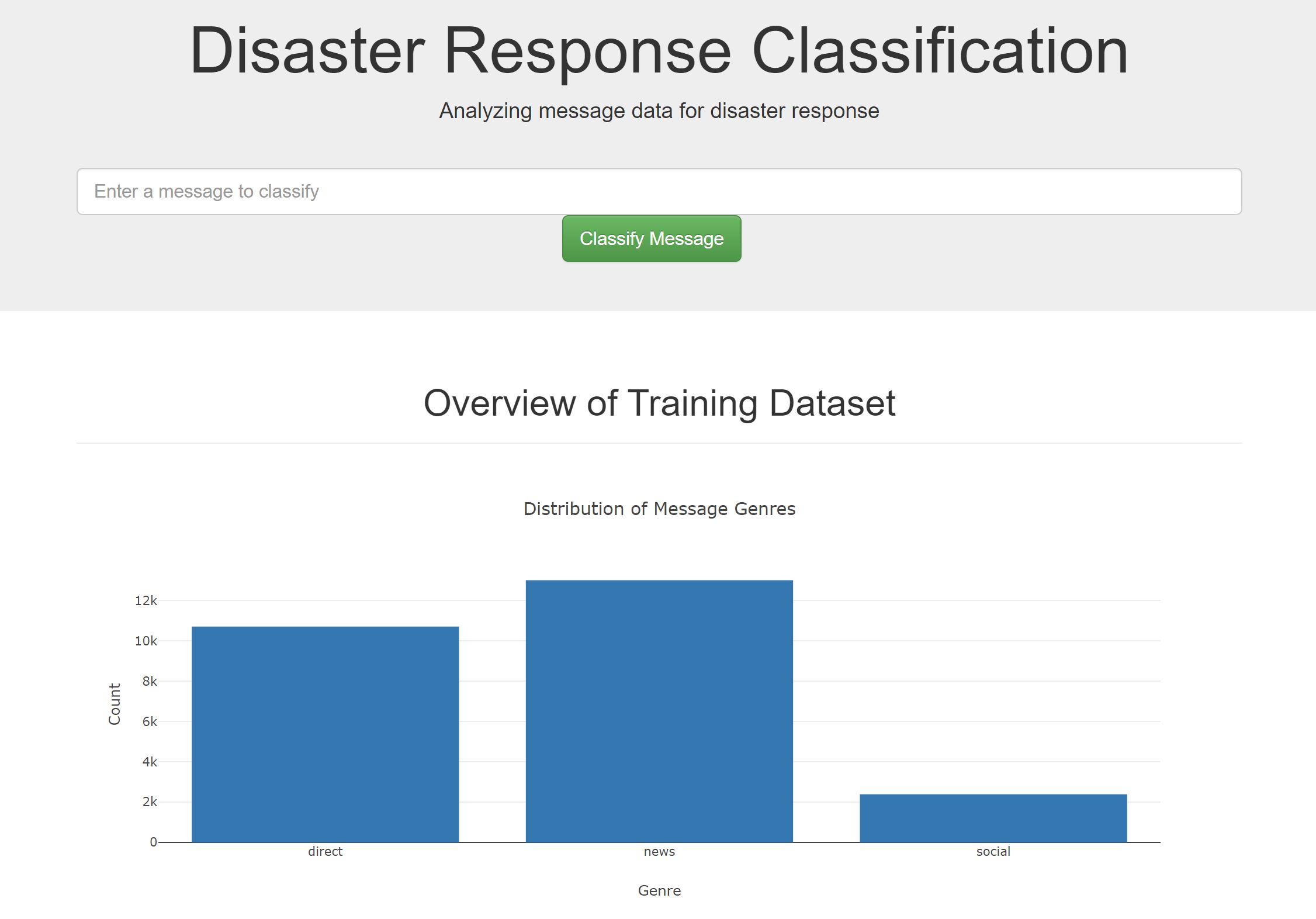Click the 2k y-axis tick label

pyautogui.click(x=149, y=801)
